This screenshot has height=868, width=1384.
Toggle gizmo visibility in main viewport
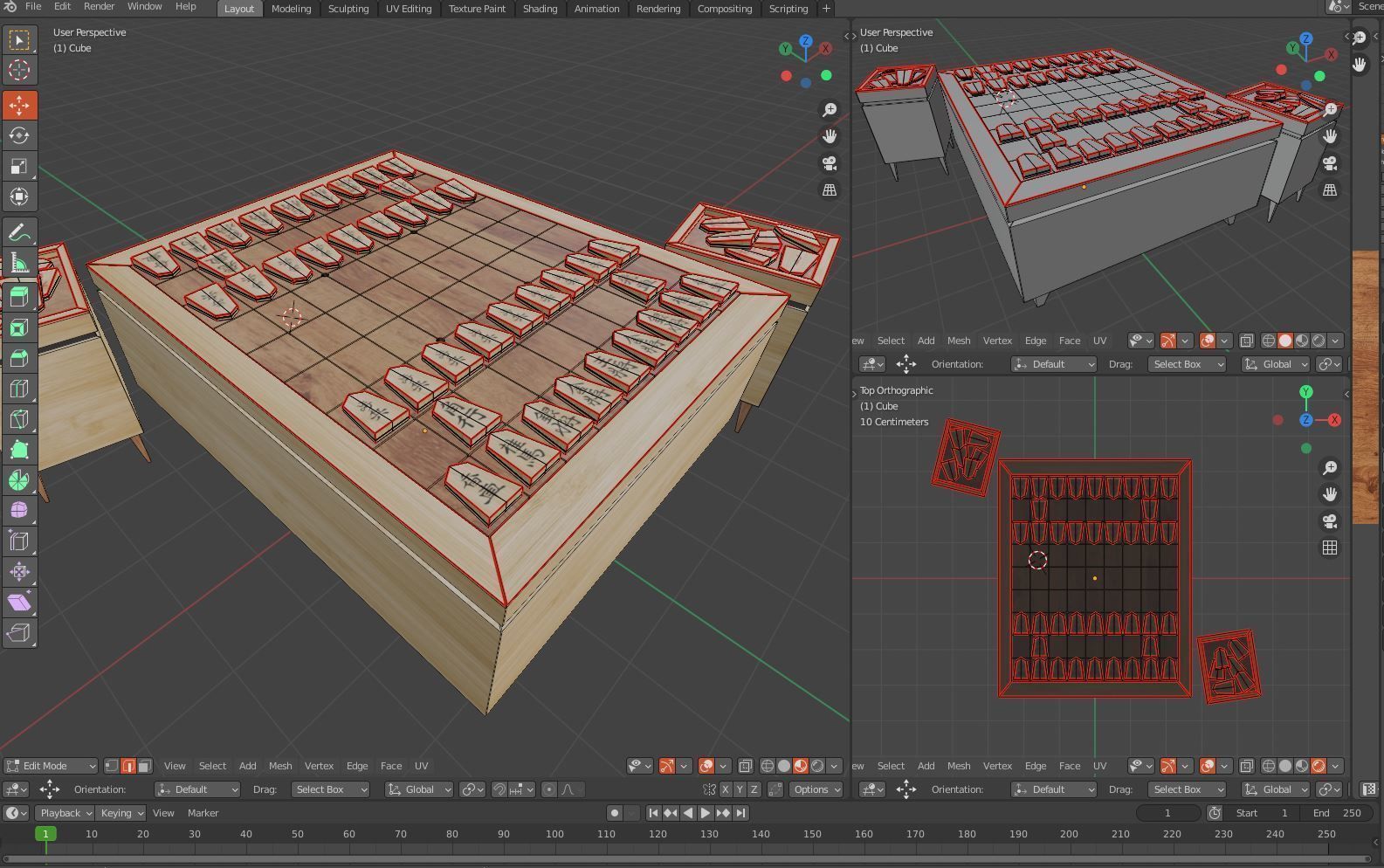[667, 766]
